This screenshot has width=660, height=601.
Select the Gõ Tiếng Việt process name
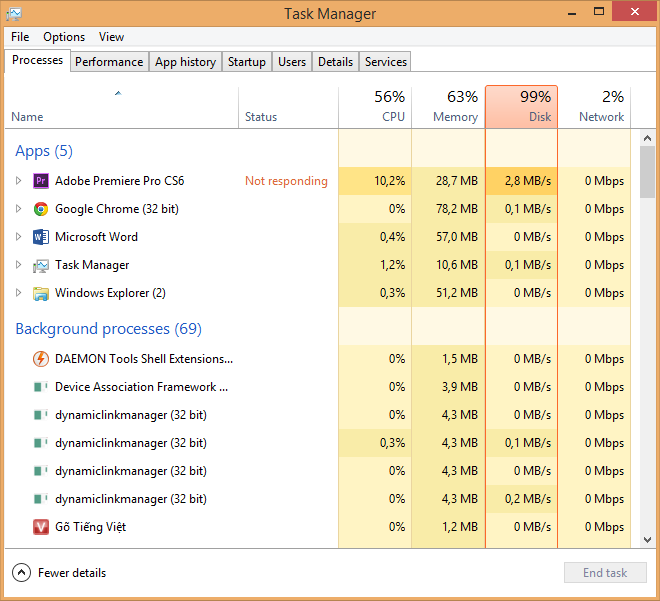[x=90, y=527]
